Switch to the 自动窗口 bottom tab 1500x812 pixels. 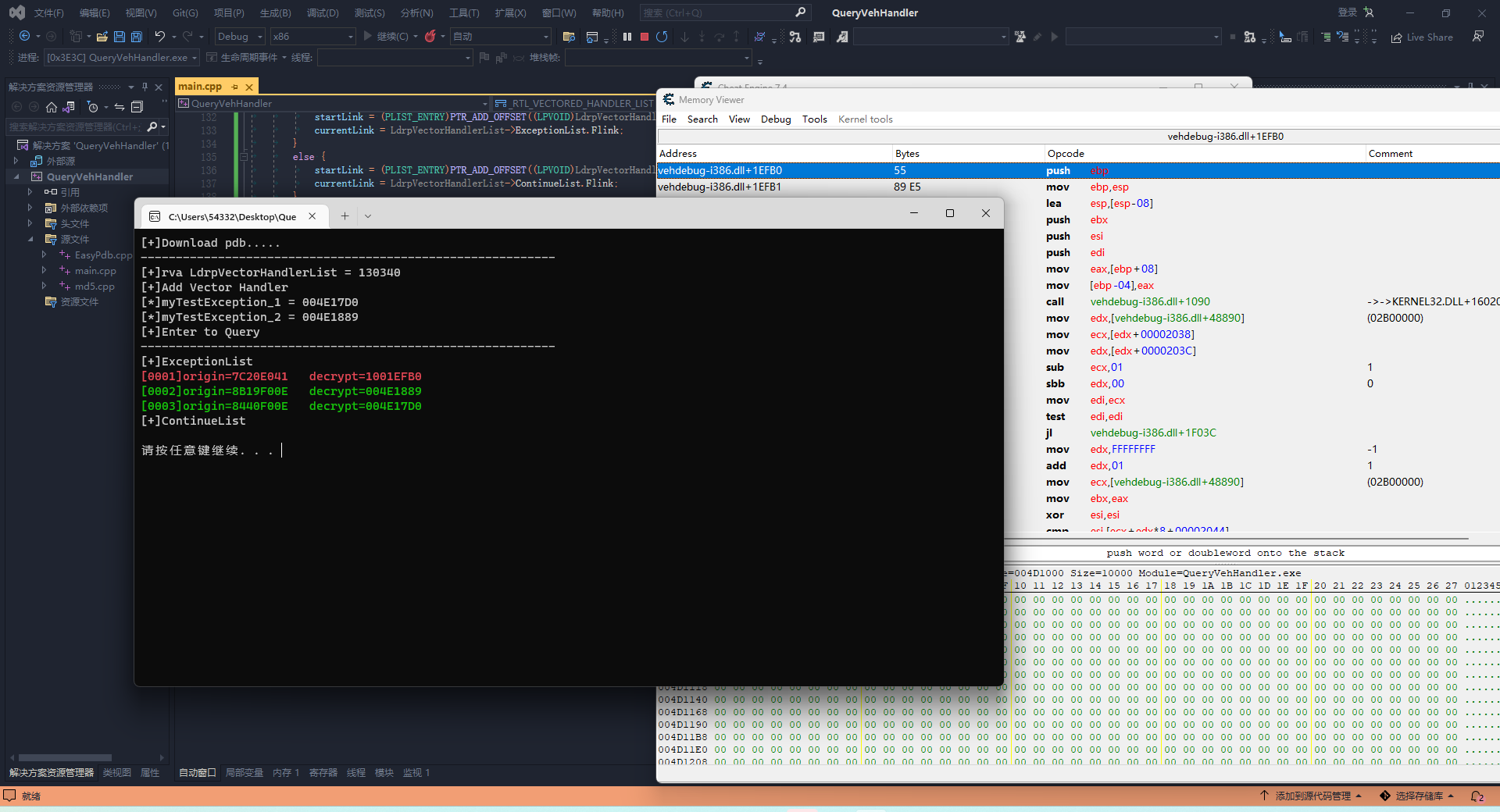(x=198, y=773)
